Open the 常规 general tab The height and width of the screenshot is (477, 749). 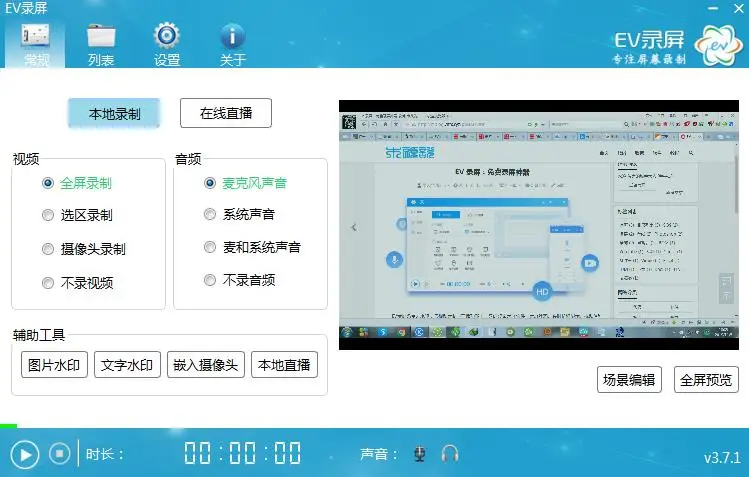click(x=35, y=44)
